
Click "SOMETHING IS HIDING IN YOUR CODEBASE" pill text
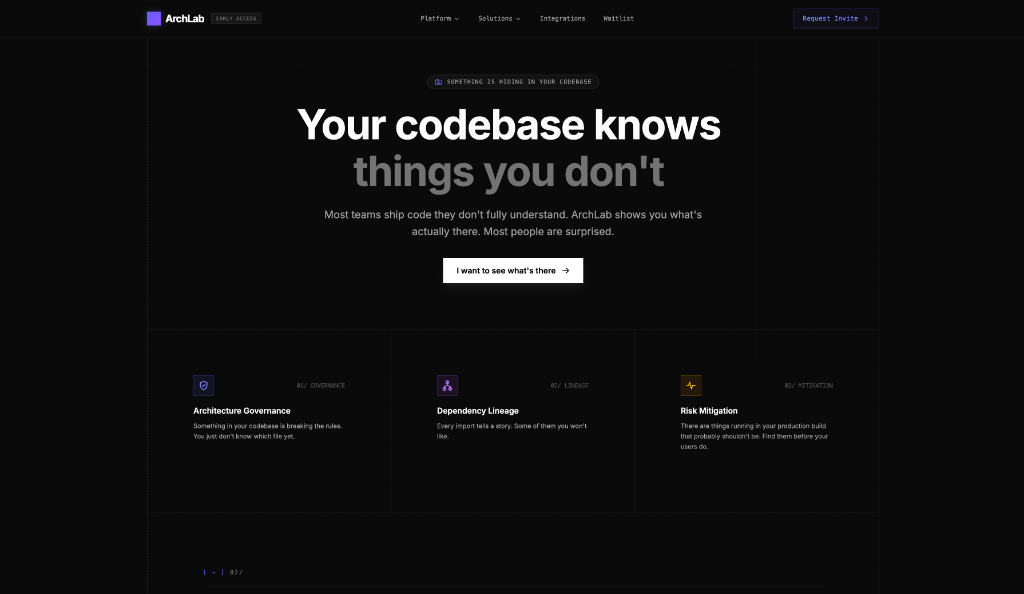pos(519,82)
